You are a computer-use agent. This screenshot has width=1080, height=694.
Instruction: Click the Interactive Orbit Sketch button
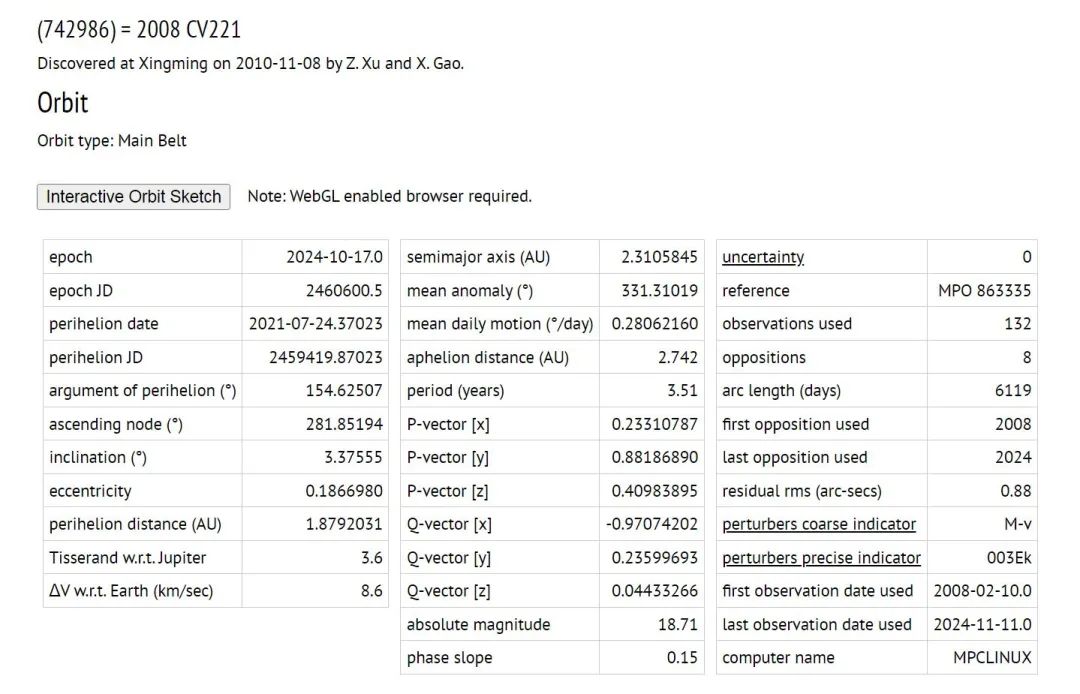133,197
